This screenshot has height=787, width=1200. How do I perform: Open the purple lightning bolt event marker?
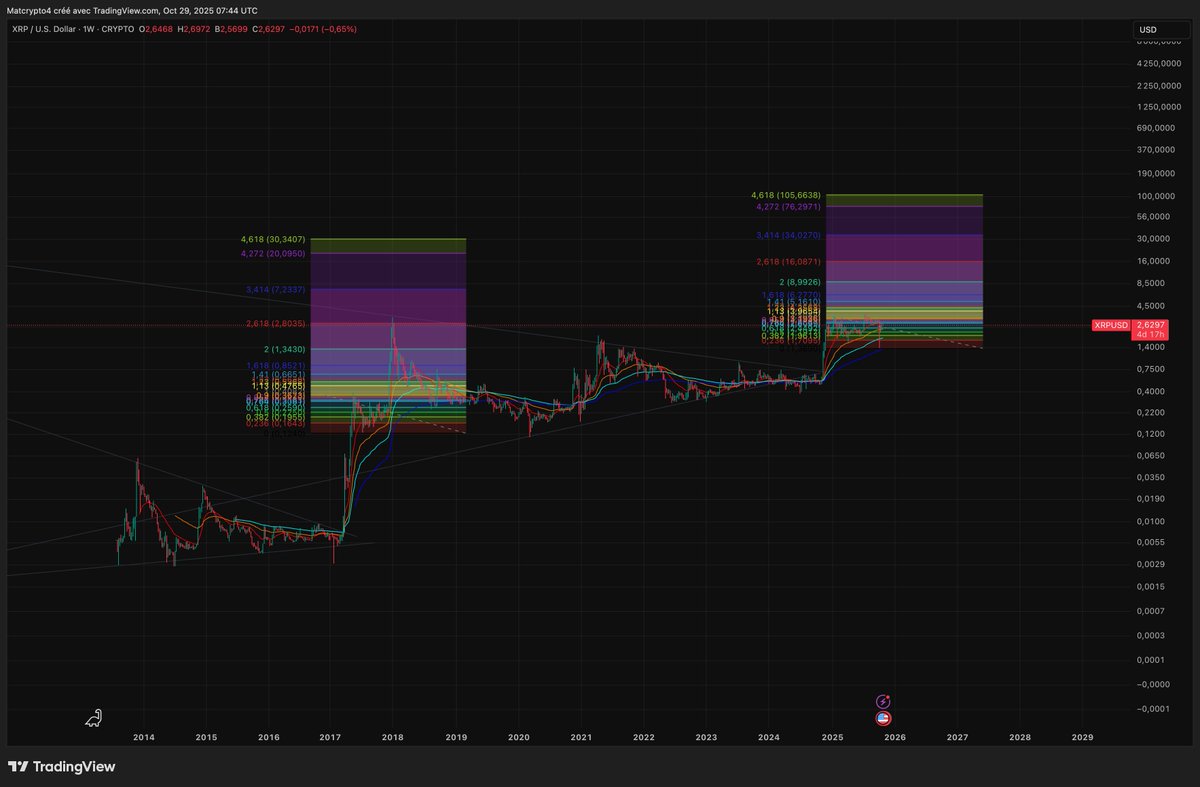tap(883, 702)
